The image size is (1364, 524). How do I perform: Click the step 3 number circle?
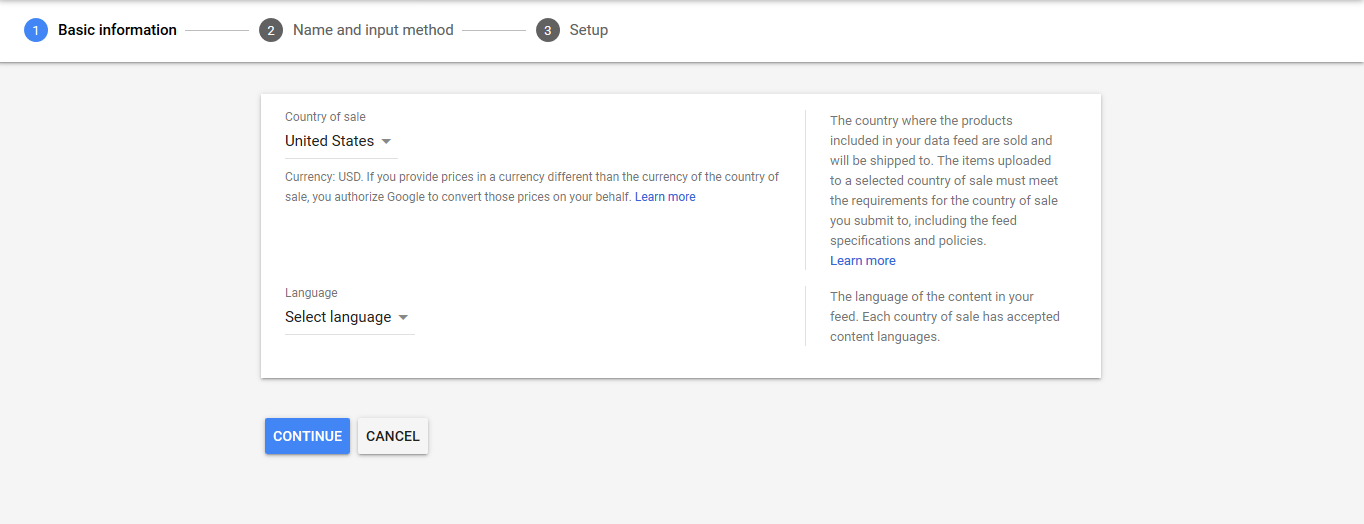[x=547, y=30]
